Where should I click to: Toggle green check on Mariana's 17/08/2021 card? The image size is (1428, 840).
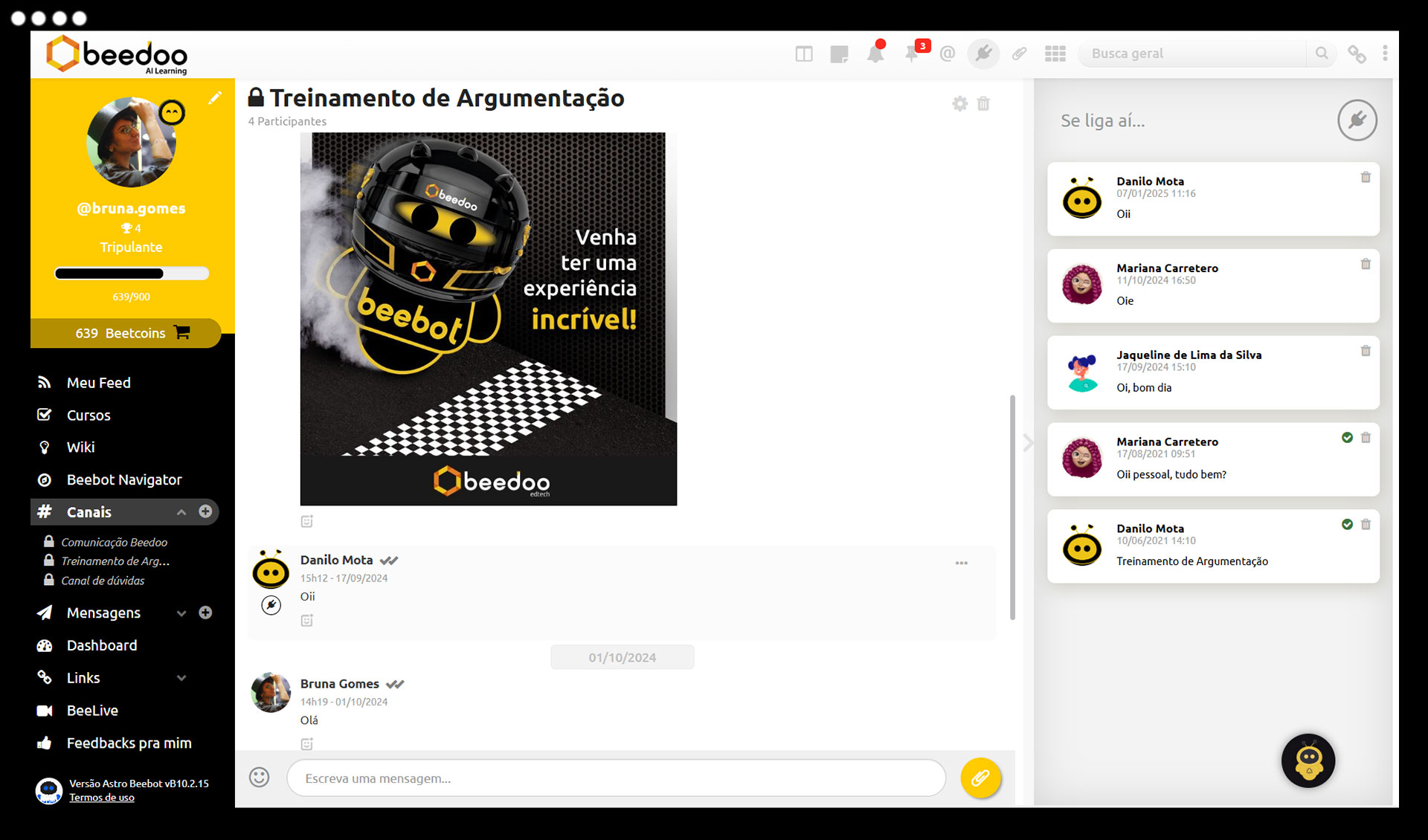(x=1347, y=438)
